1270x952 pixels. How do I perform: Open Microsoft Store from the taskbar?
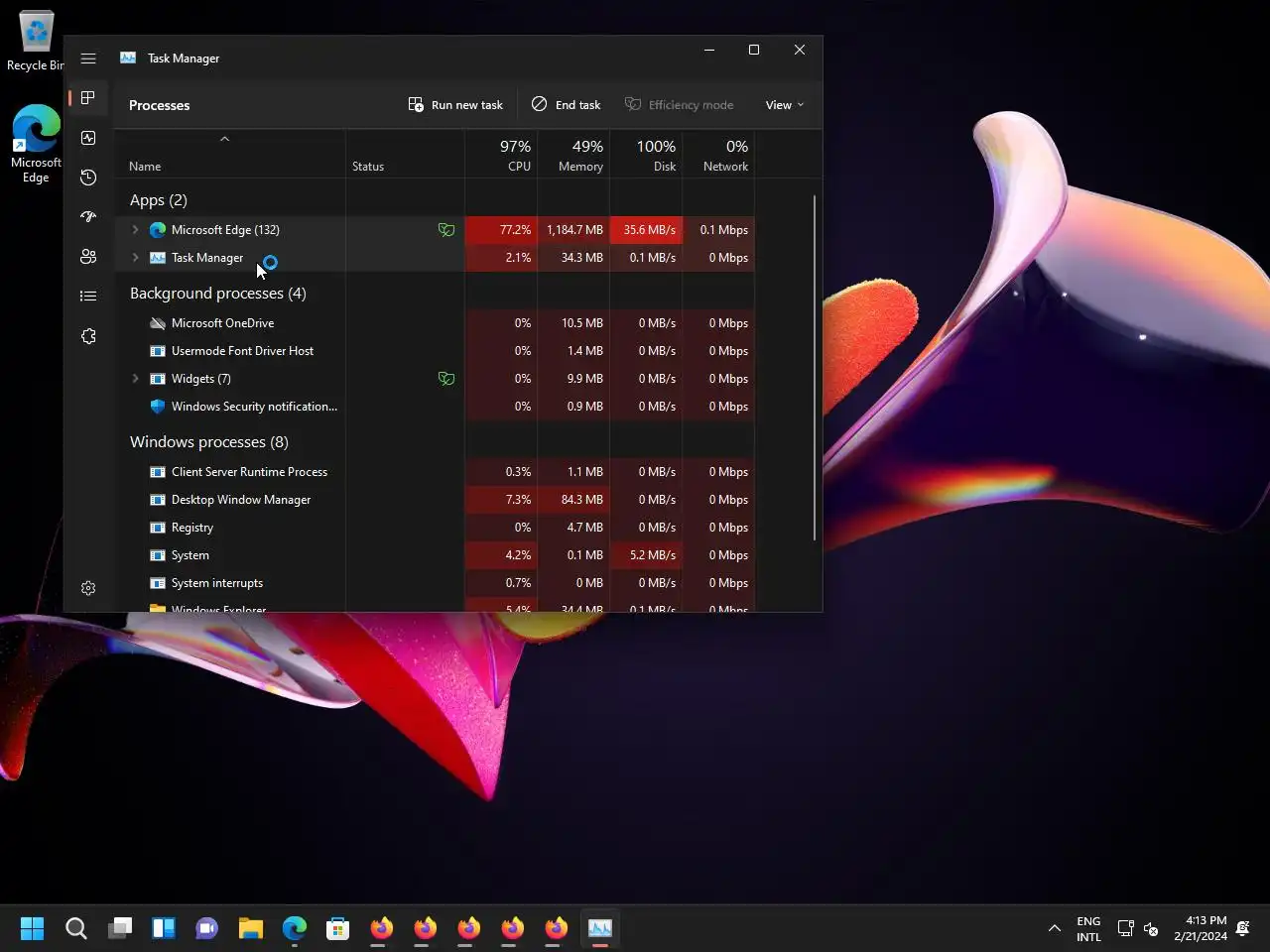click(x=338, y=928)
